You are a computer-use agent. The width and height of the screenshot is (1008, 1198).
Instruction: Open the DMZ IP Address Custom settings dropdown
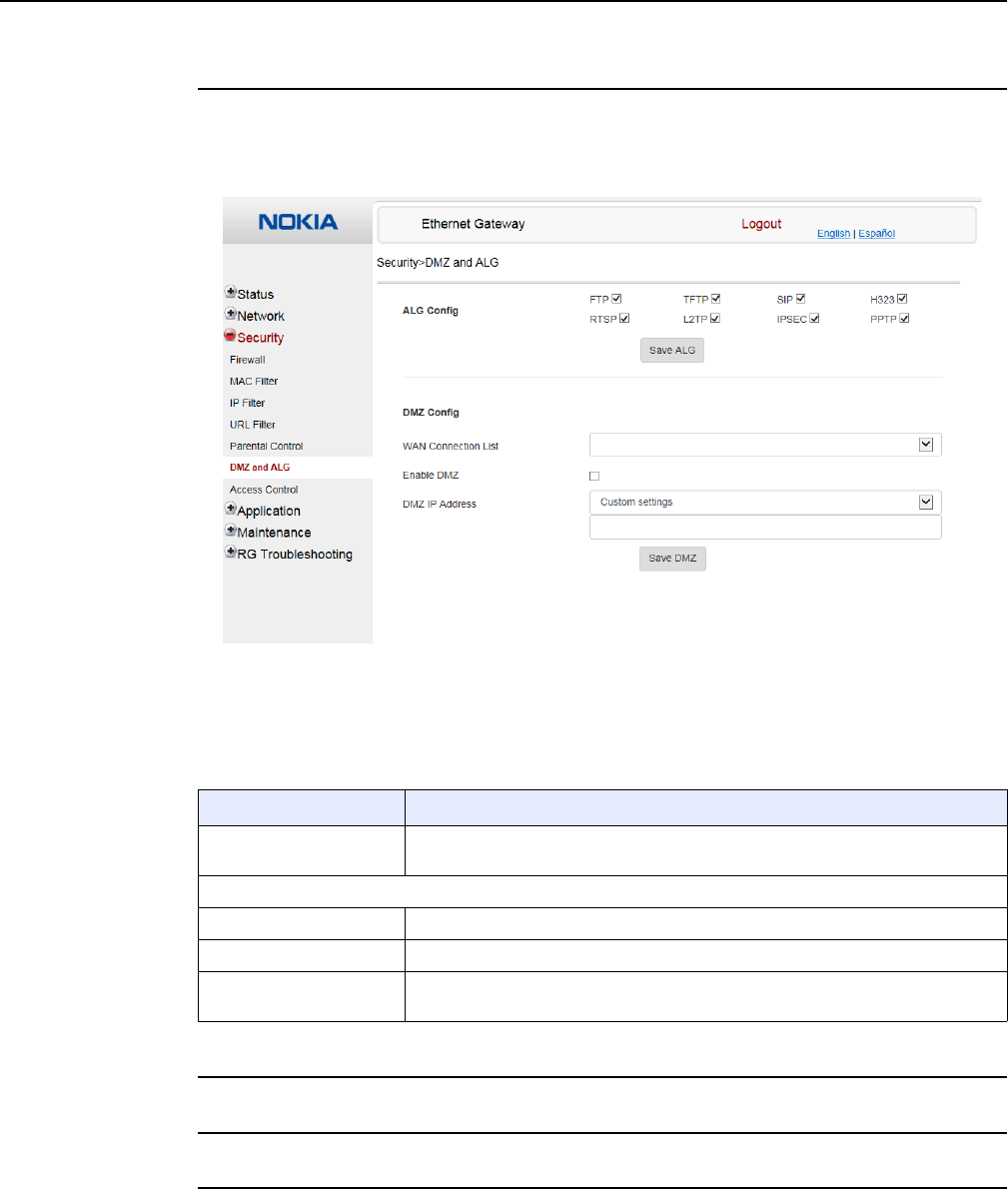[765, 502]
